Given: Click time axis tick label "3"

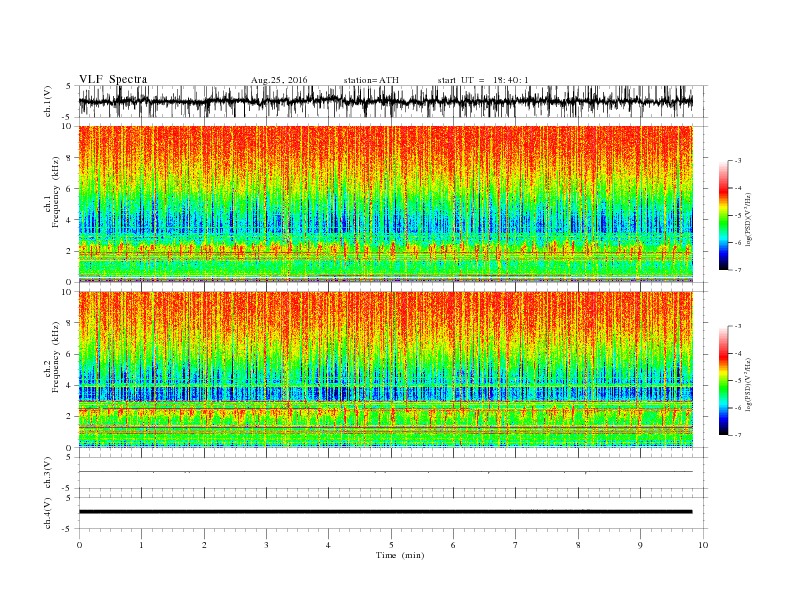Looking at the screenshot, I should pyautogui.click(x=266, y=545).
